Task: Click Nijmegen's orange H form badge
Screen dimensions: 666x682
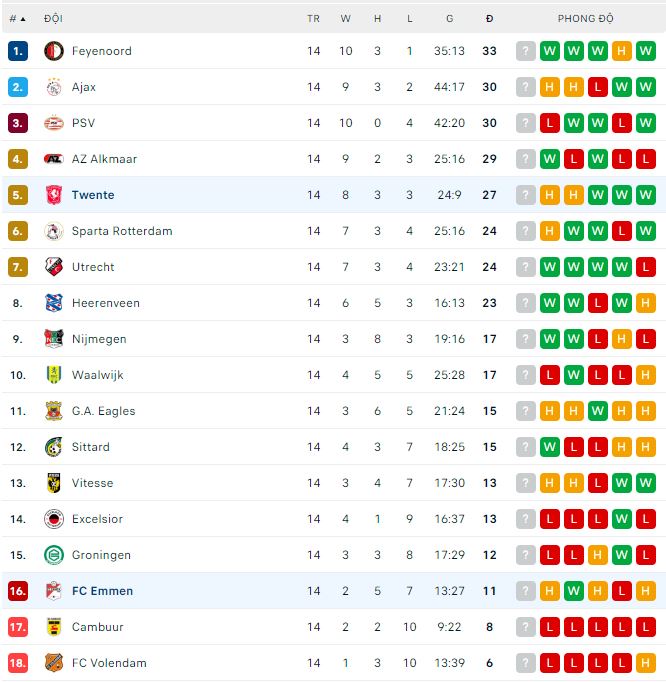Action: click(x=622, y=339)
